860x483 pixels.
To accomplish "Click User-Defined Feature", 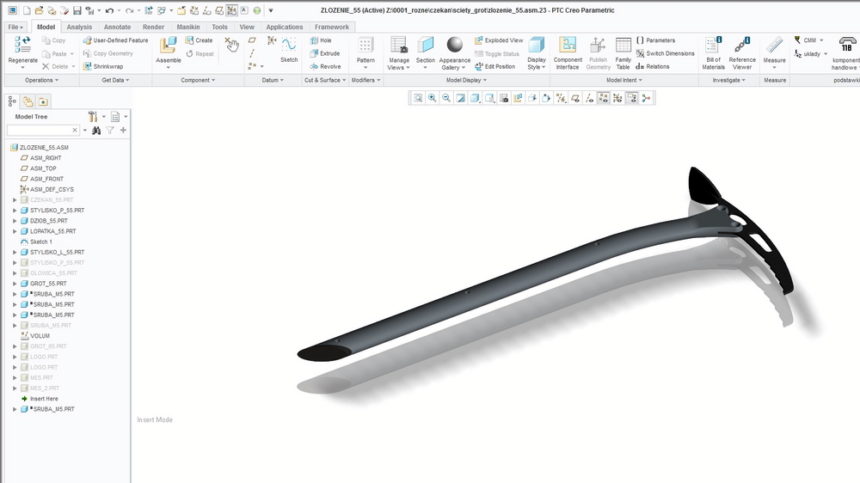I will (116, 41).
